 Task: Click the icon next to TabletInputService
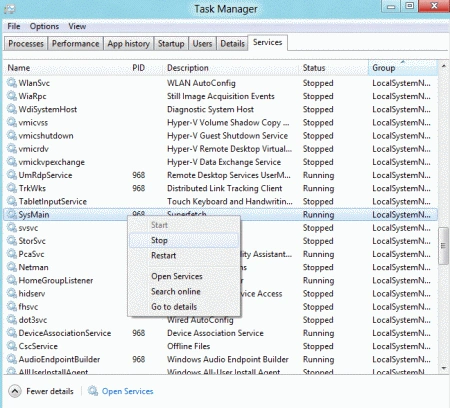click(x=12, y=201)
